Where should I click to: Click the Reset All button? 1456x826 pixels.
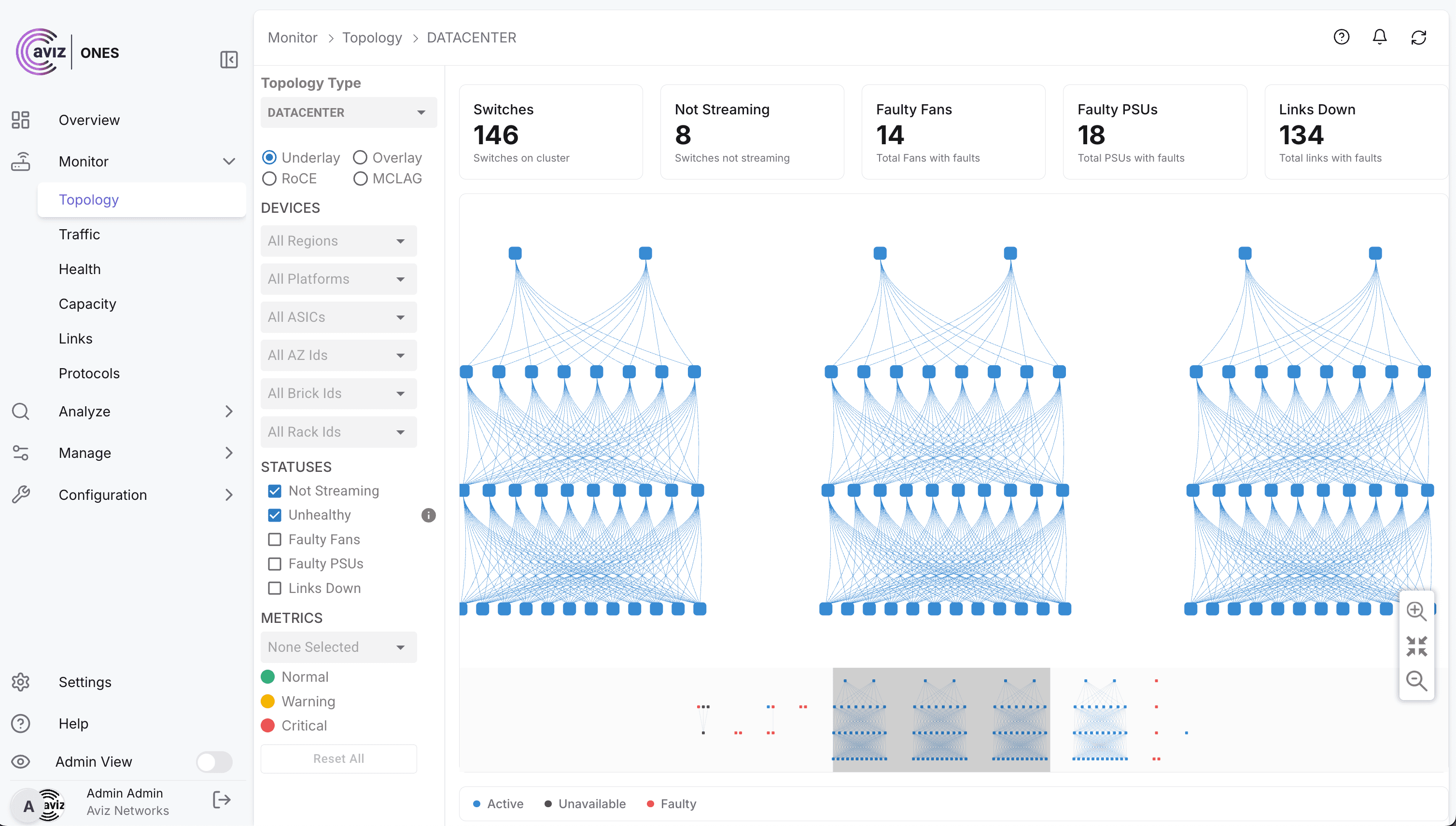pos(338,758)
